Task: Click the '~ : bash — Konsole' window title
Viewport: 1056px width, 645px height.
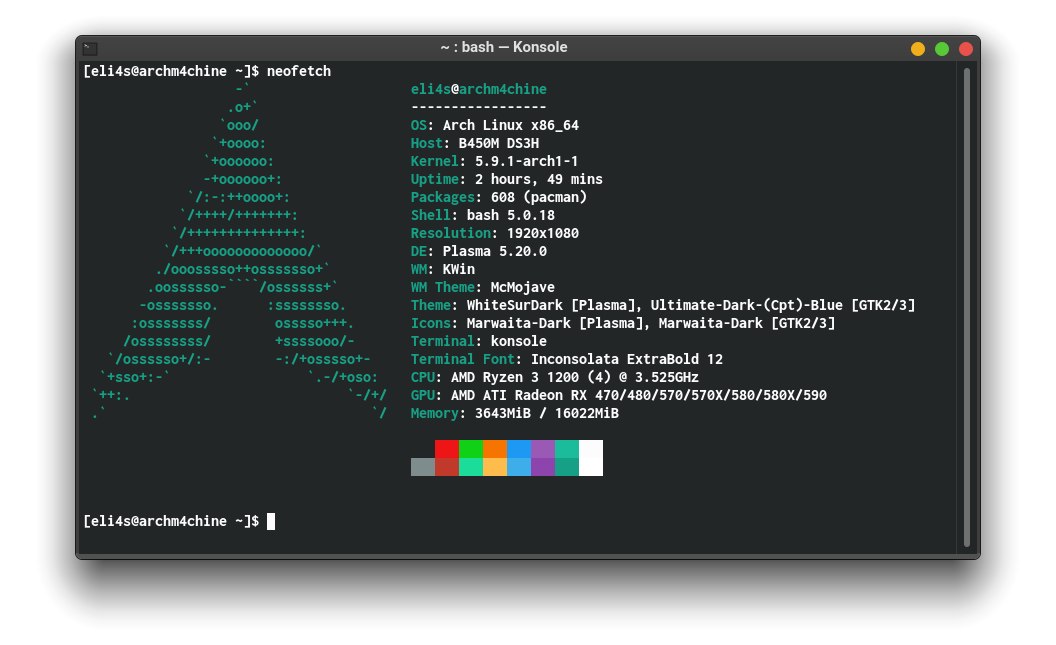Action: coord(504,47)
